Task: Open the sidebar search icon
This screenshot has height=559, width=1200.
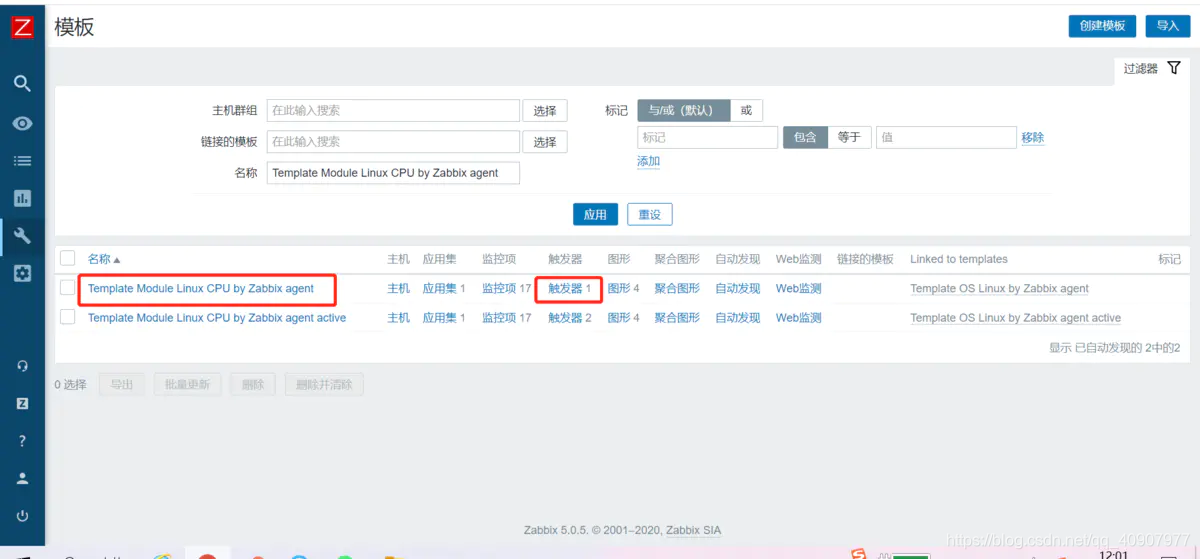Action: point(22,84)
